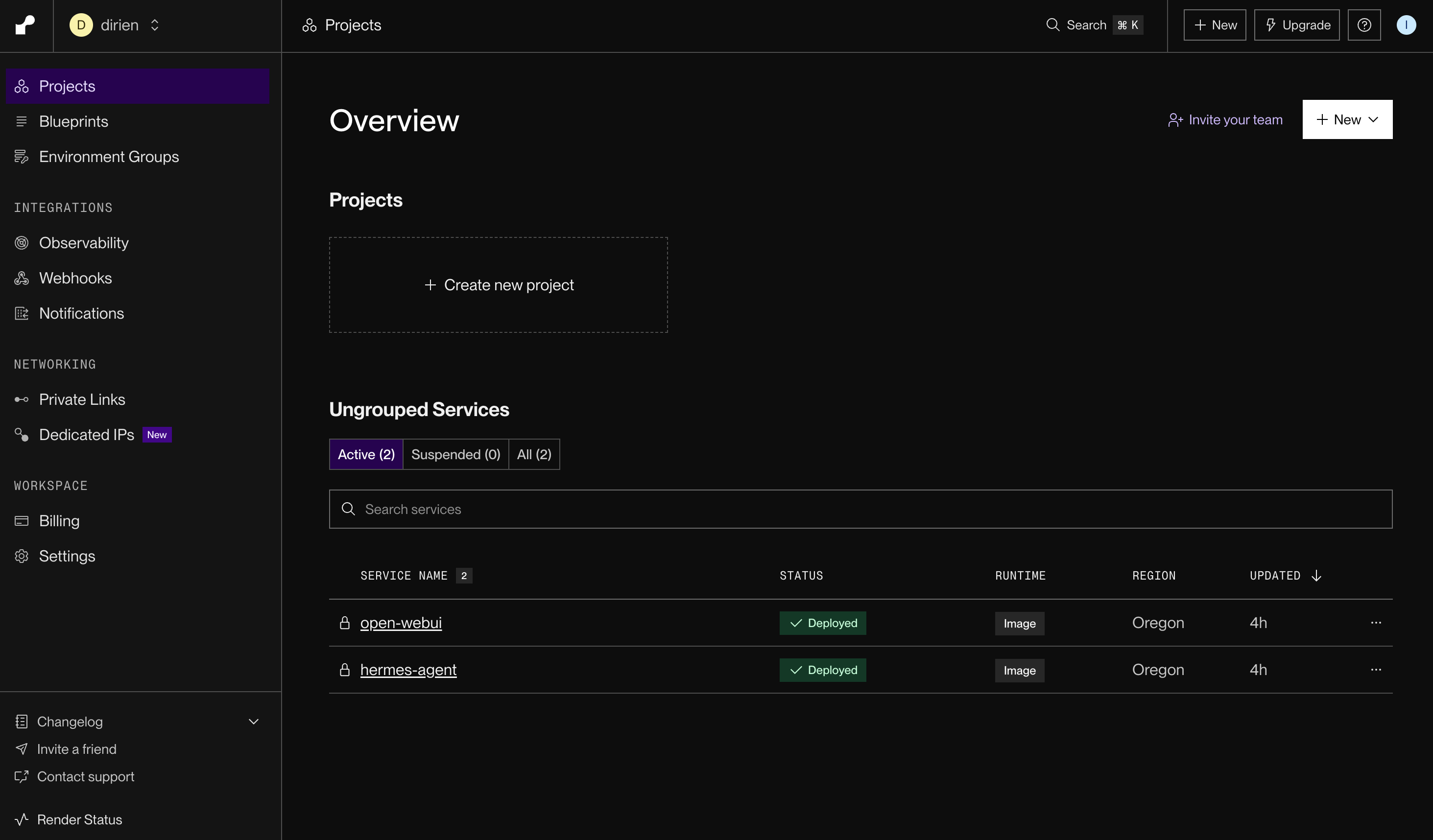Image resolution: width=1433 pixels, height=840 pixels.
Task: Click the Status column header
Action: 801,576
